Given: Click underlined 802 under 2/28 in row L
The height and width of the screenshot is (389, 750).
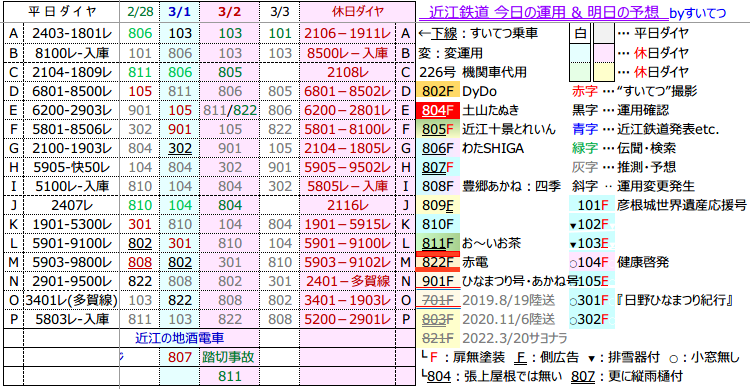Looking at the screenshot, I should pyautogui.click(x=140, y=243).
